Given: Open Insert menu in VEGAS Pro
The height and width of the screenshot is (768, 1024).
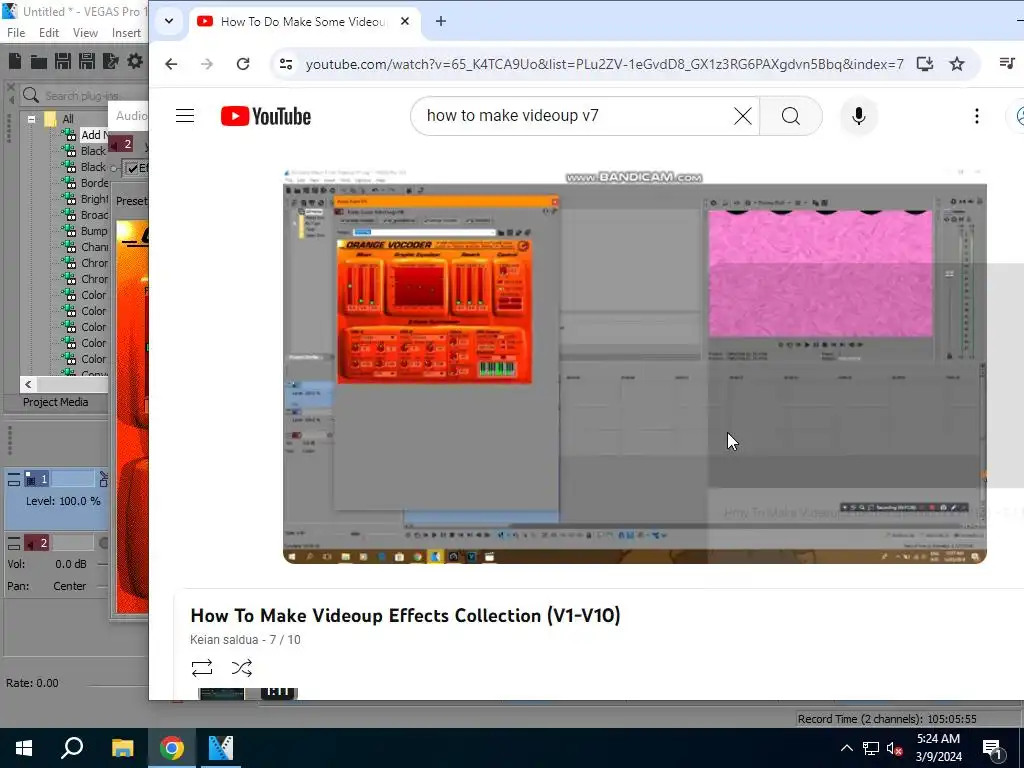Looking at the screenshot, I should (126, 33).
